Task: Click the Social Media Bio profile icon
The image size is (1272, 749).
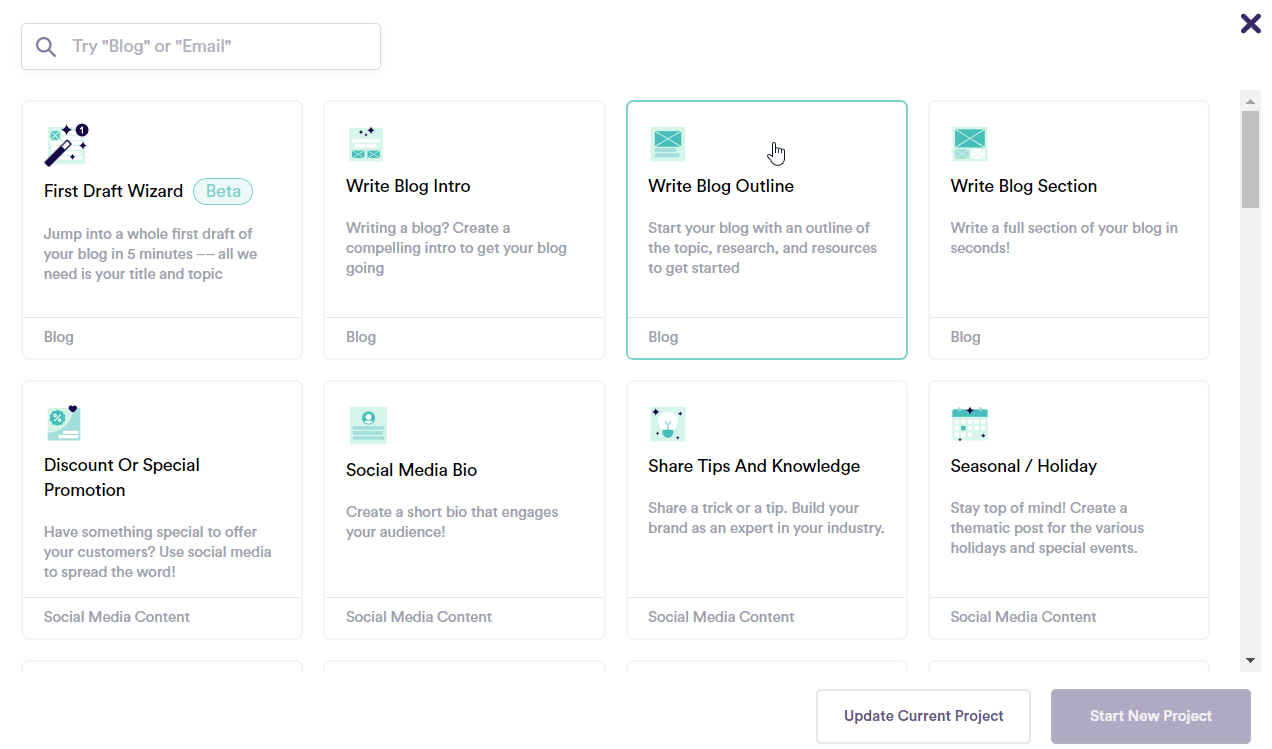Action: [367, 425]
